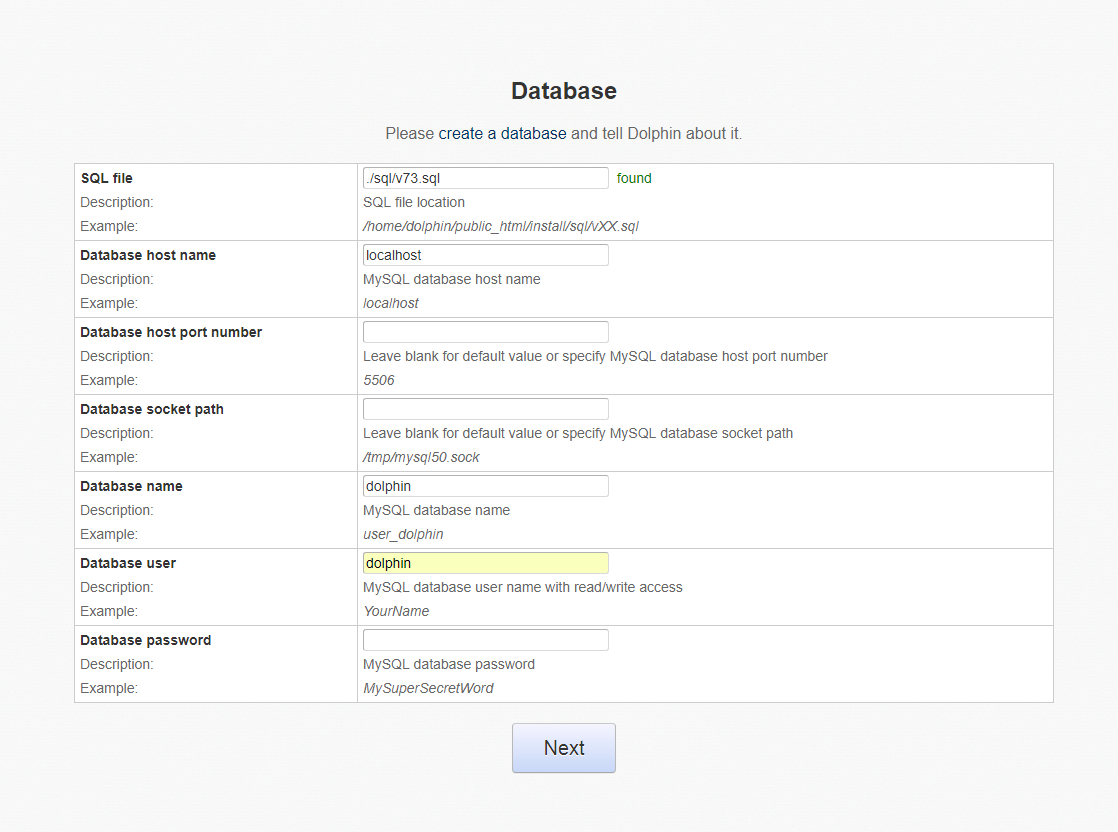Click the "Database" page heading

tap(563, 91)
